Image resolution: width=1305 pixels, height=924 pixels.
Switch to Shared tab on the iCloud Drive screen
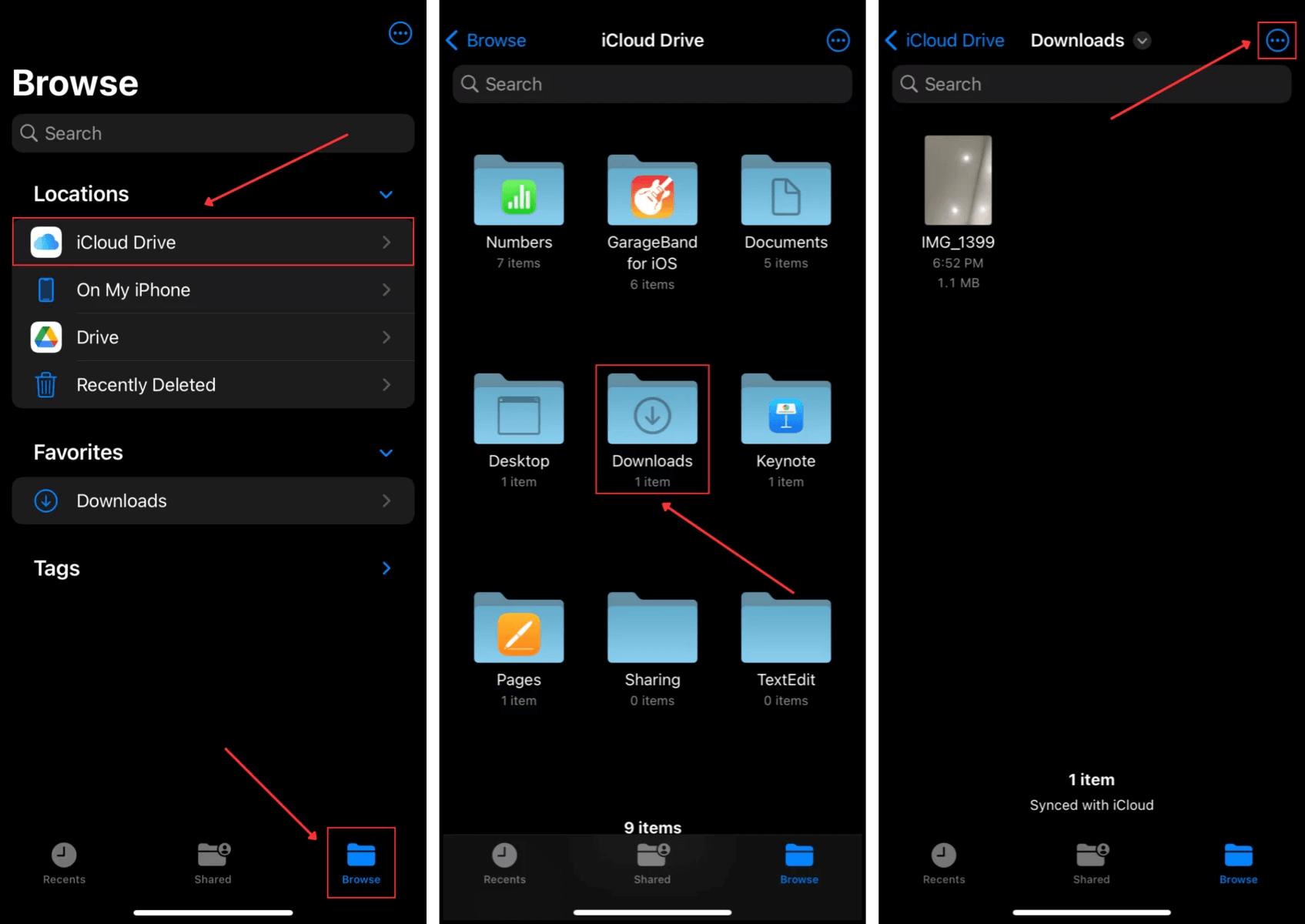click(x=652, y=863)
